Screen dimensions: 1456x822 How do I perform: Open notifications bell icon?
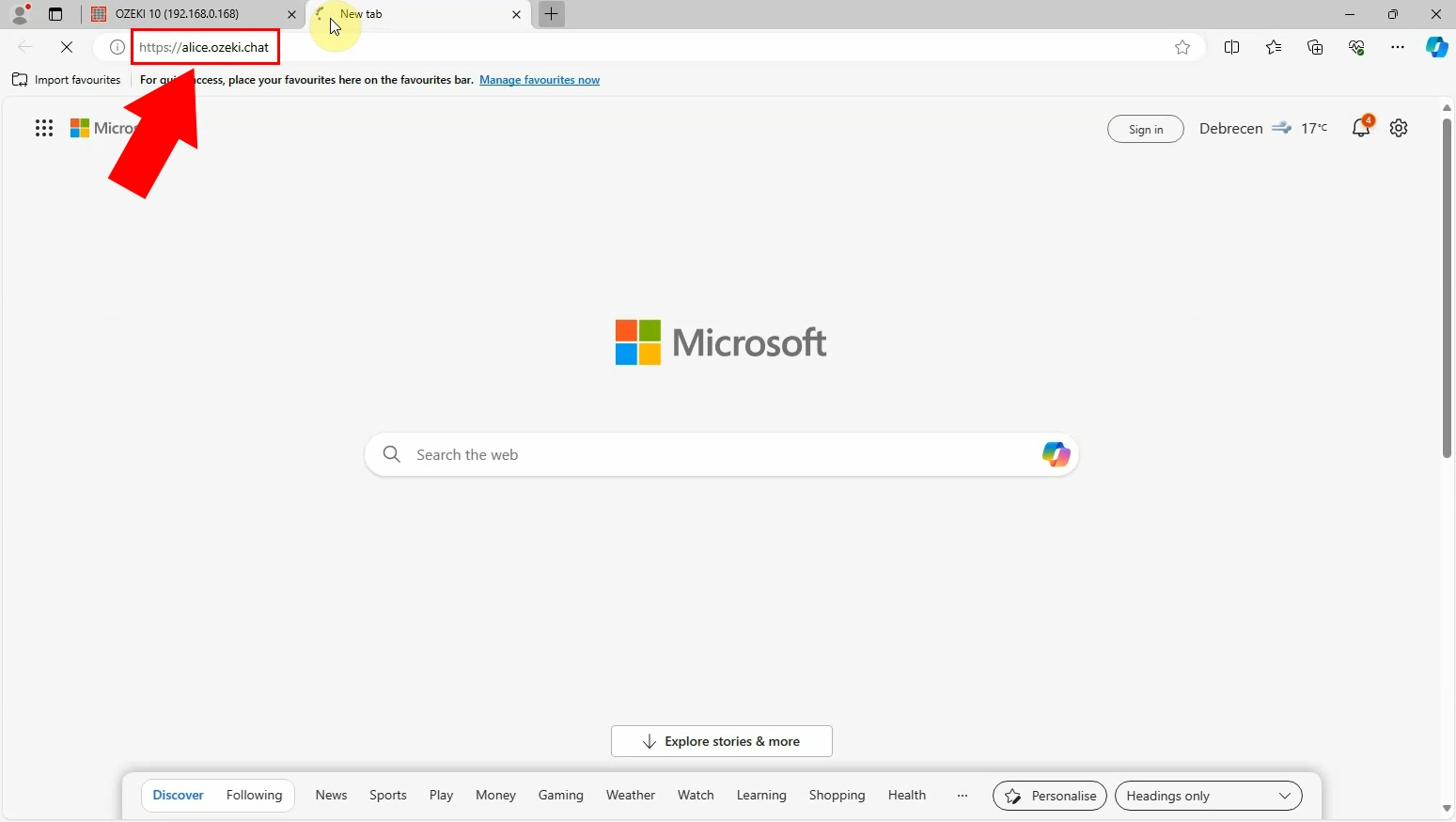click(x=1361, y=128)
